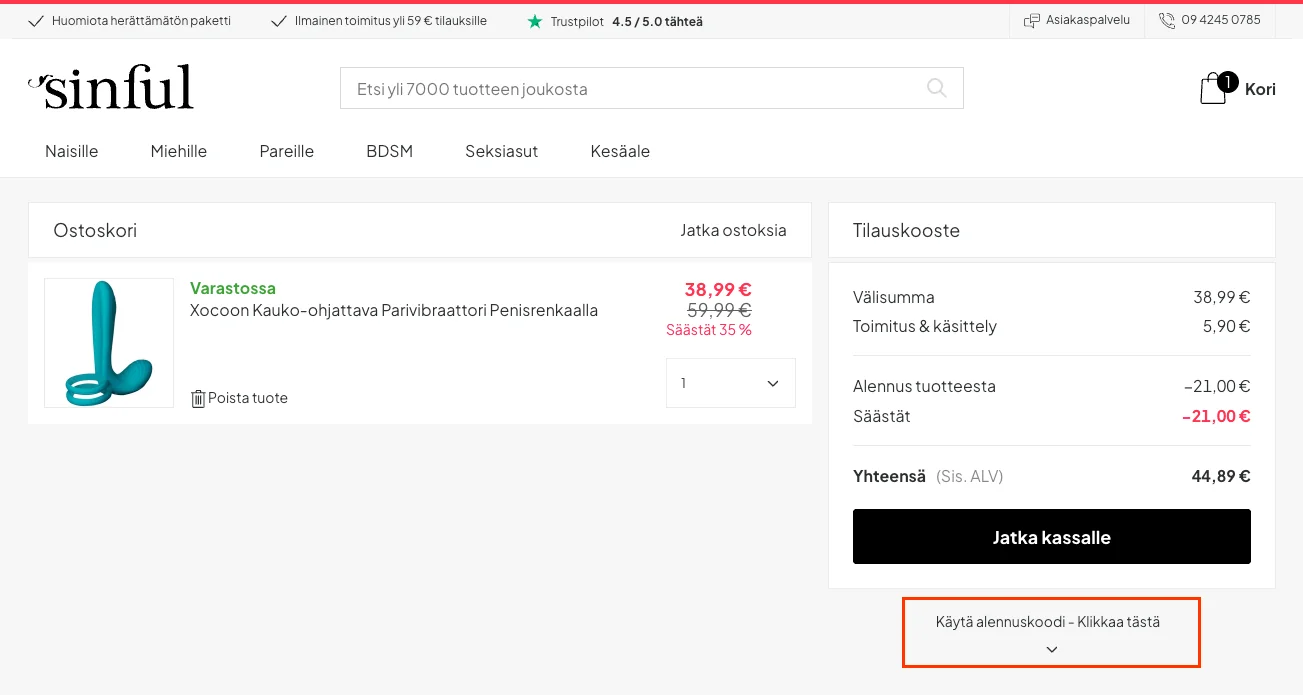This screenshot has height=695, width=1303.
Task: Open the Pareille menu
Action: coord(287,151)
